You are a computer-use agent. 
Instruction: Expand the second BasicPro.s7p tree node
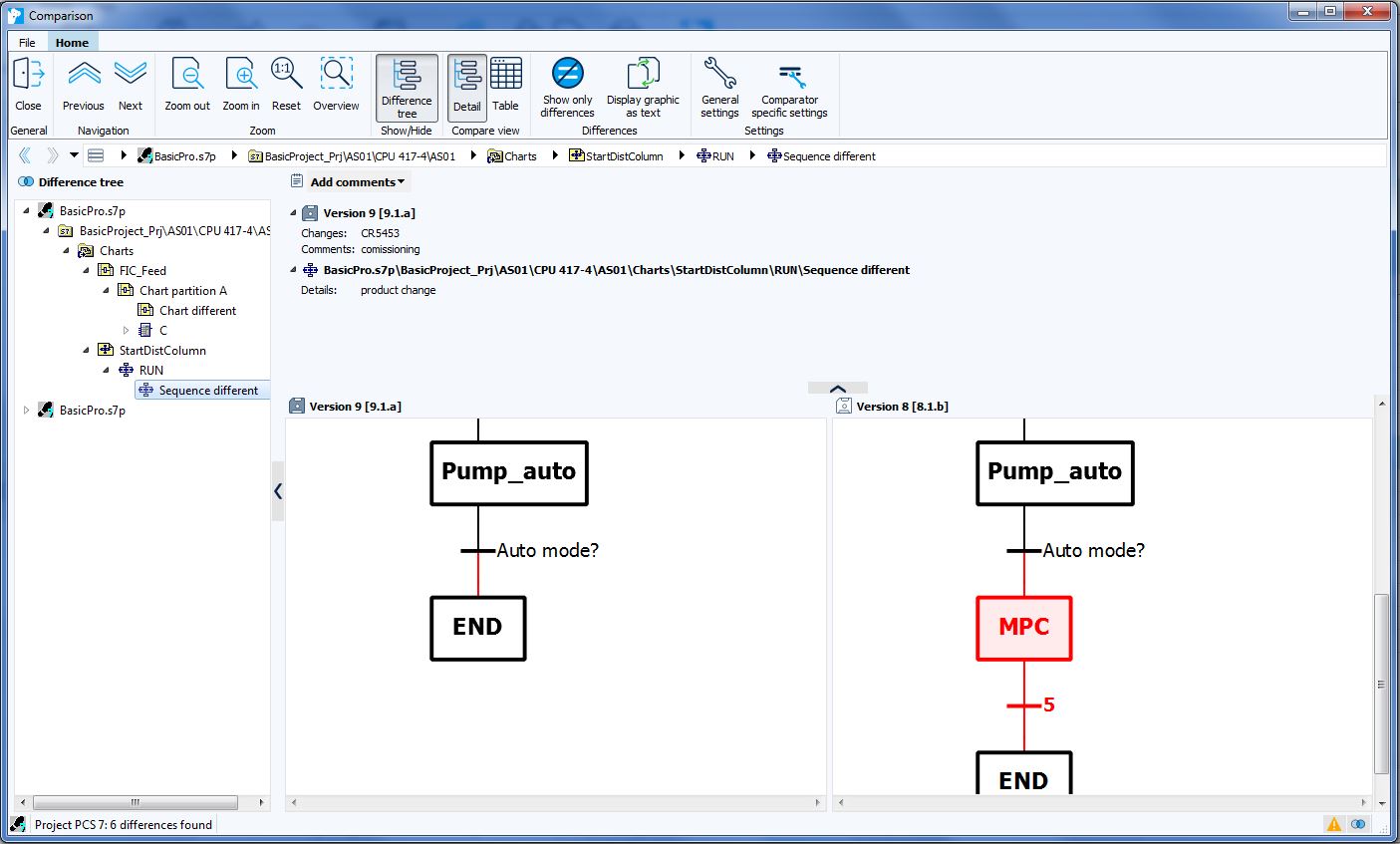[x=27, y=410]
